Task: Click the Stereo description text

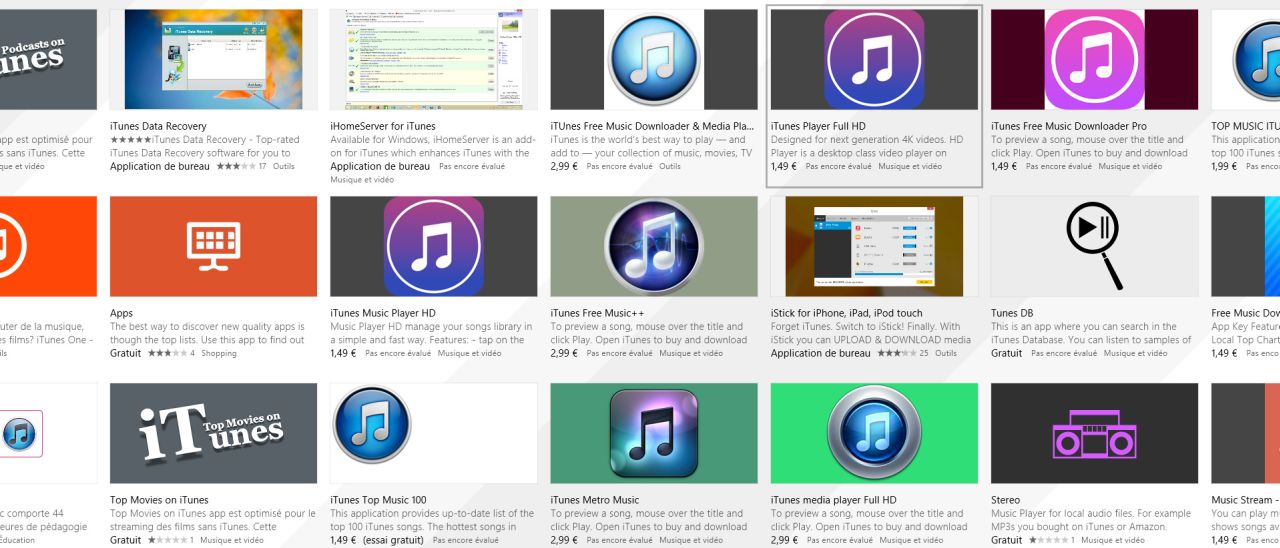Action: tap(1091, 520)
